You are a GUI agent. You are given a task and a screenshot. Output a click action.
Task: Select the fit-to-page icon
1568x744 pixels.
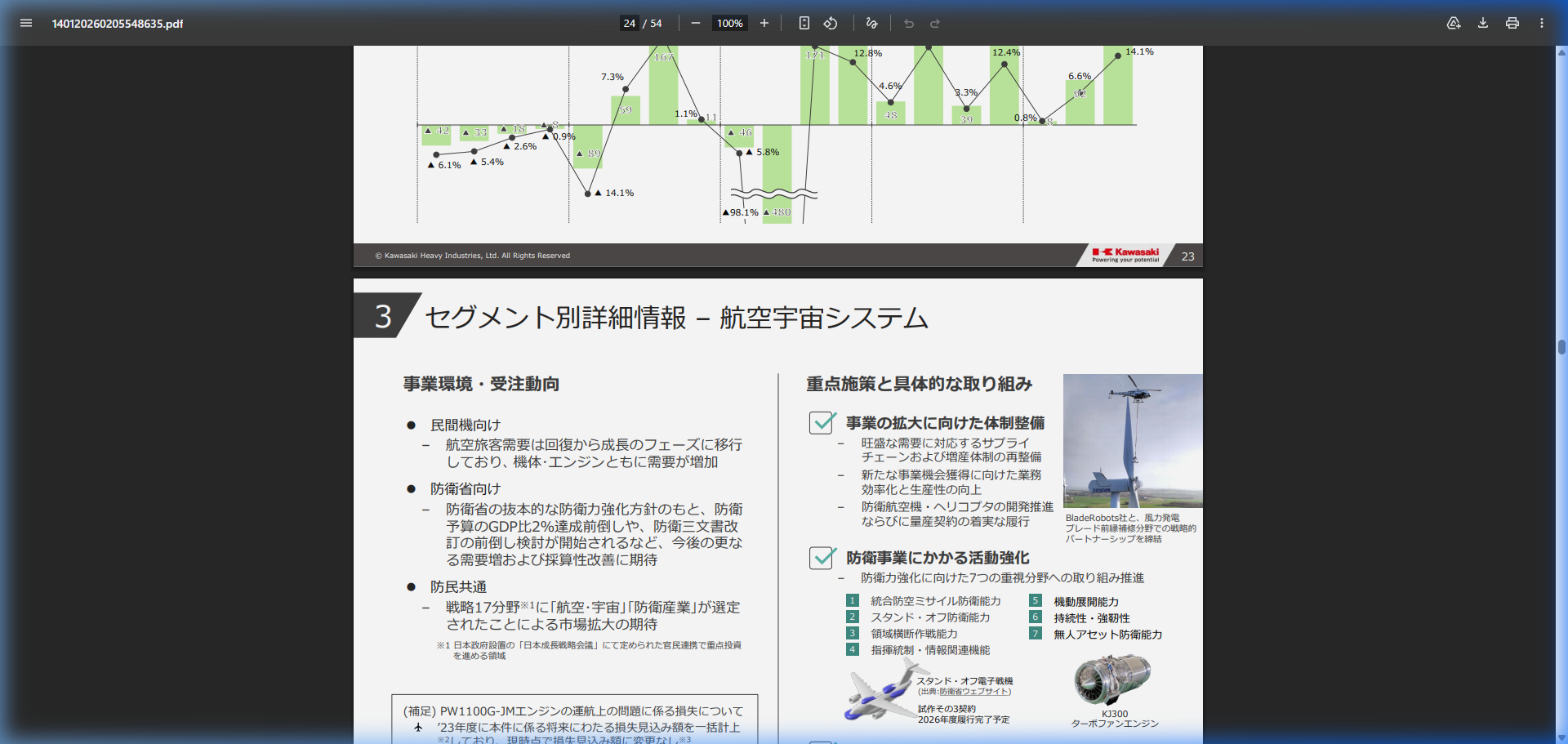pyautogui.click(x=804, y=23)
